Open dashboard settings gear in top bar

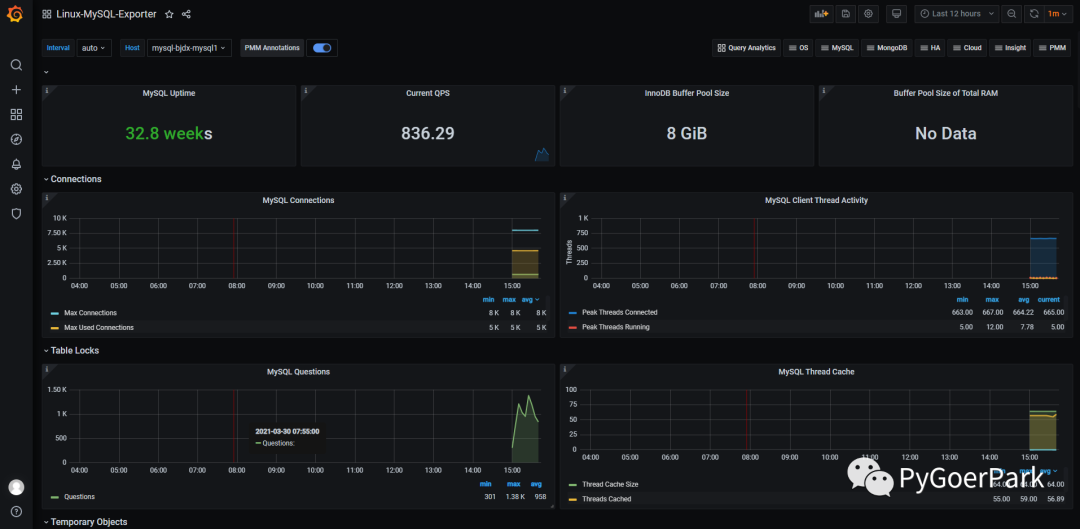868,13
